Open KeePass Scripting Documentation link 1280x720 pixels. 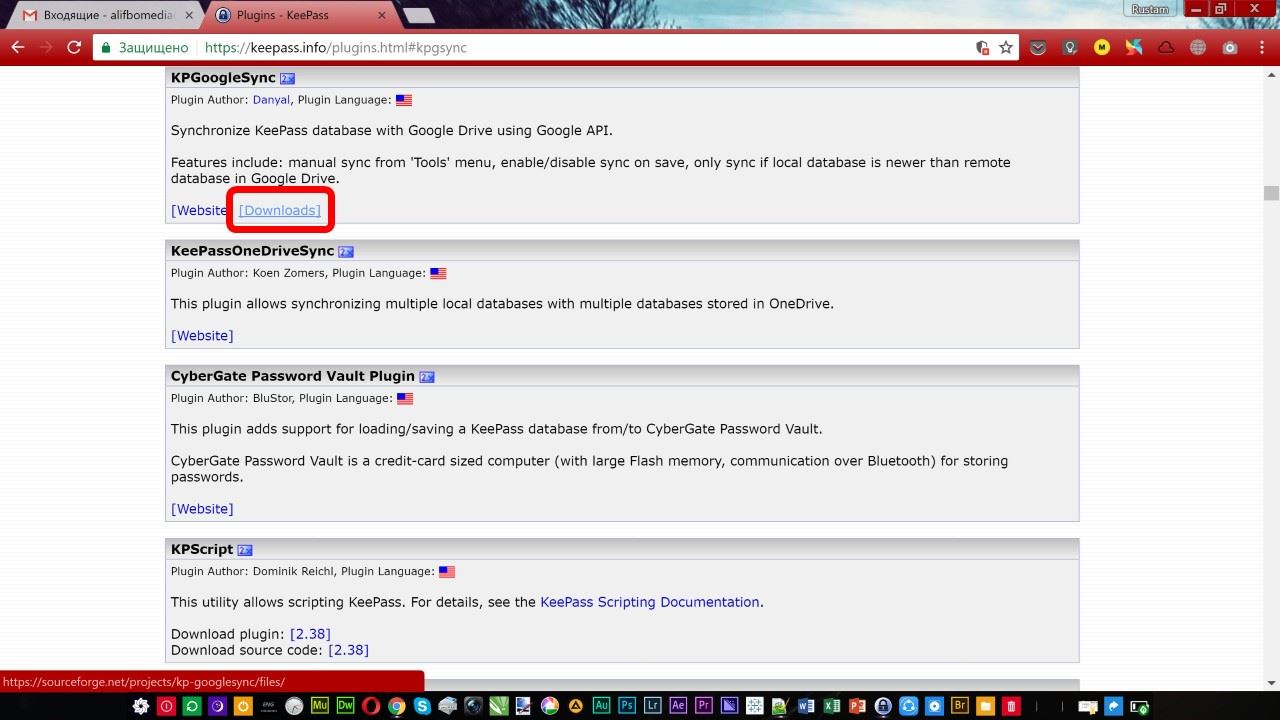(x=650, y=602)
